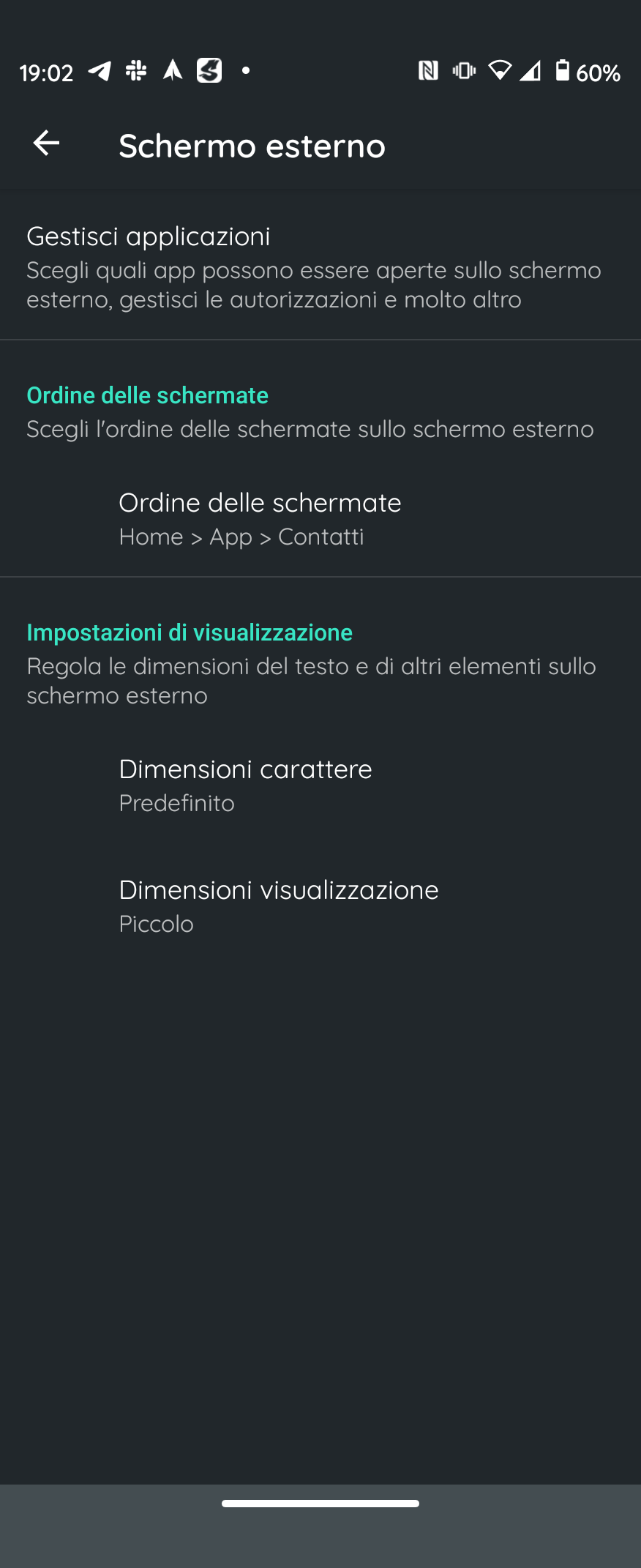The image size is (641, 1568).
Task: Tap the navigation arrow status icon
Action: (x=173, y=70)
